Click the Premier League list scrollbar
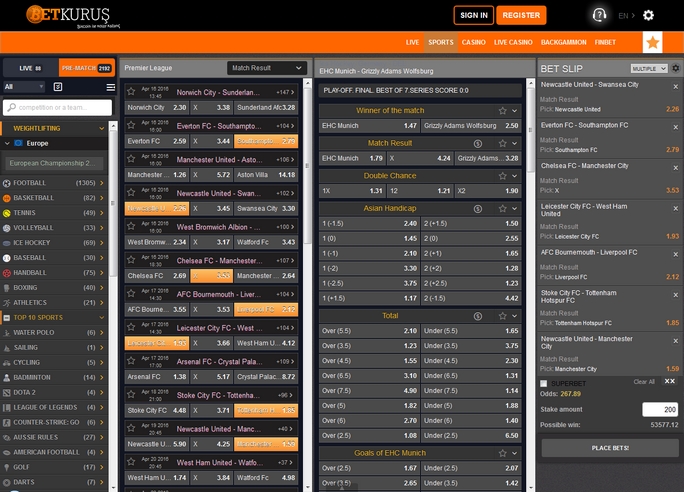This screenshot has height=492, width=684. [x=307, y=166]
